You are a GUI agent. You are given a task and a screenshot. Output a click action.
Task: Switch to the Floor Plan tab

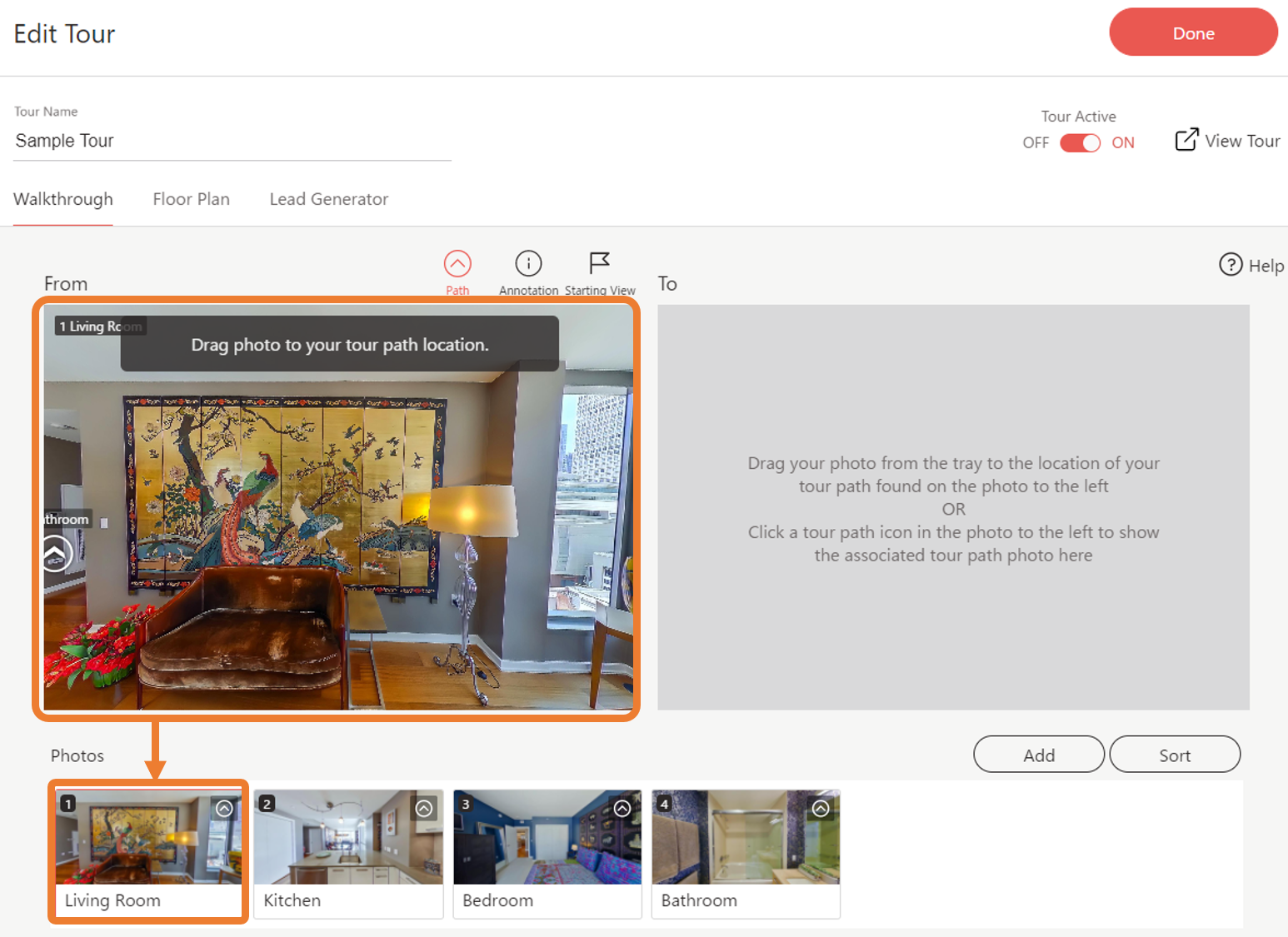191,199
